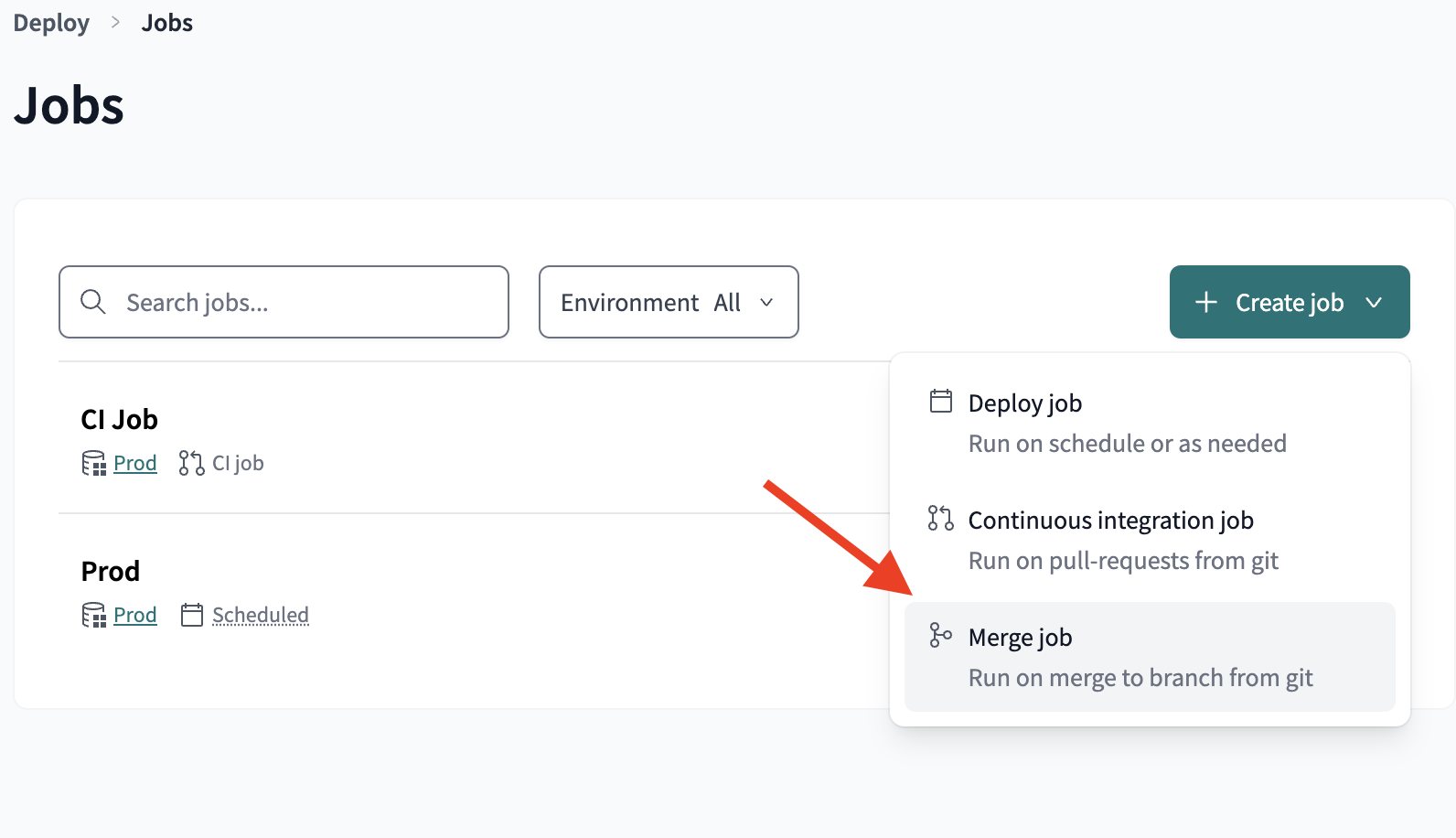Image resolution: width=1456 pixels, height=838 pixels.
Task: Open the Environment All dropdown
Action: click(669, 302)
